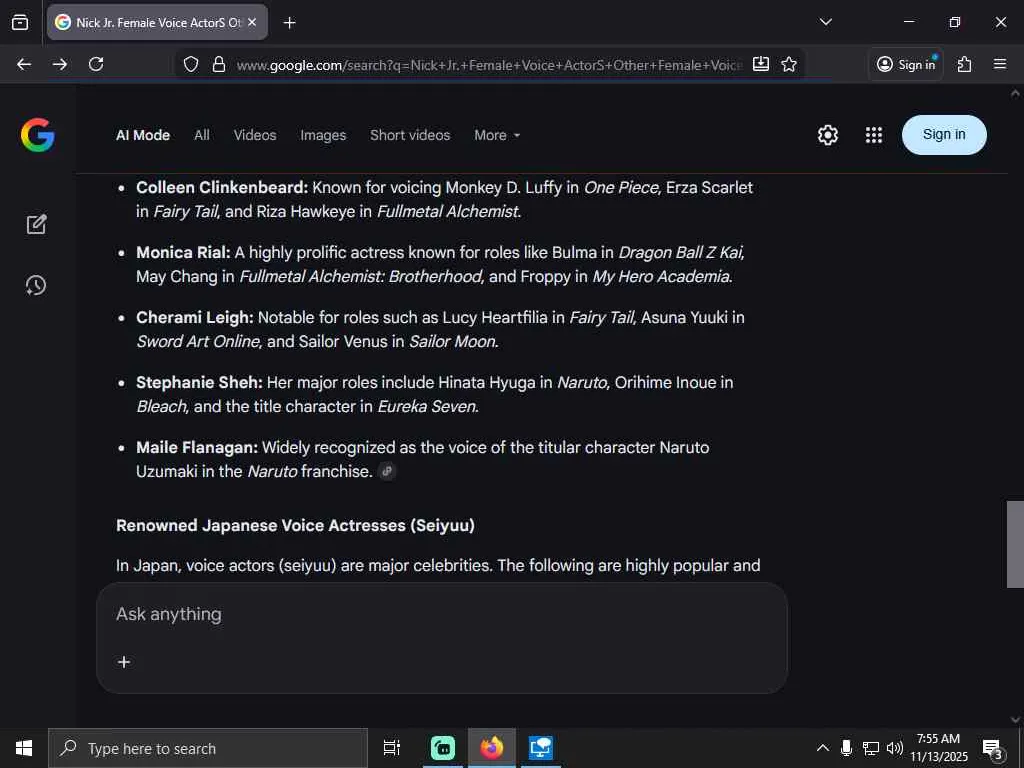Click the My Hero Academia italic text
The image size is (1024, 768).
(662, 276)
